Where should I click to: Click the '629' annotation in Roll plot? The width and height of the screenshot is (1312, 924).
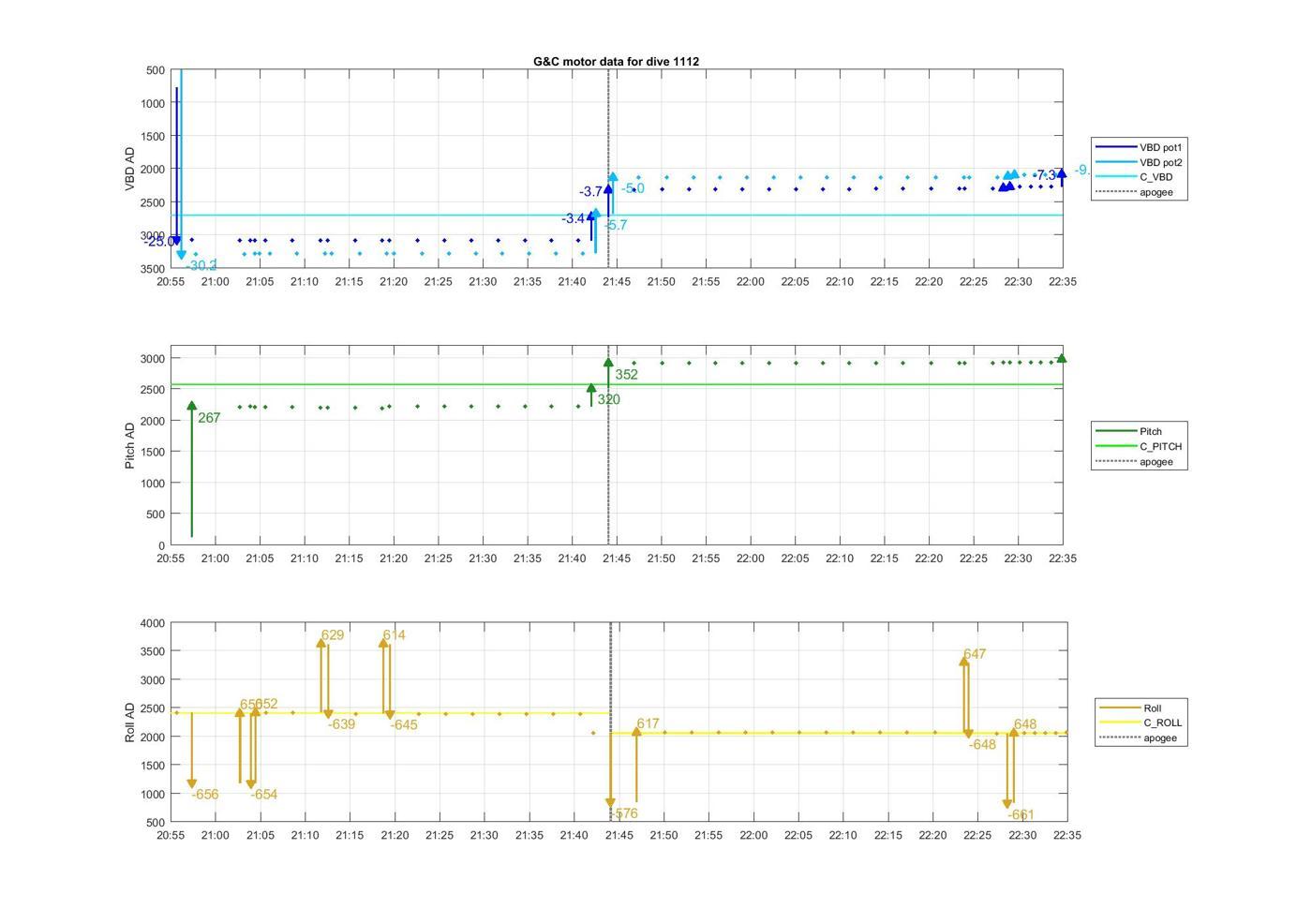point(332,635)
